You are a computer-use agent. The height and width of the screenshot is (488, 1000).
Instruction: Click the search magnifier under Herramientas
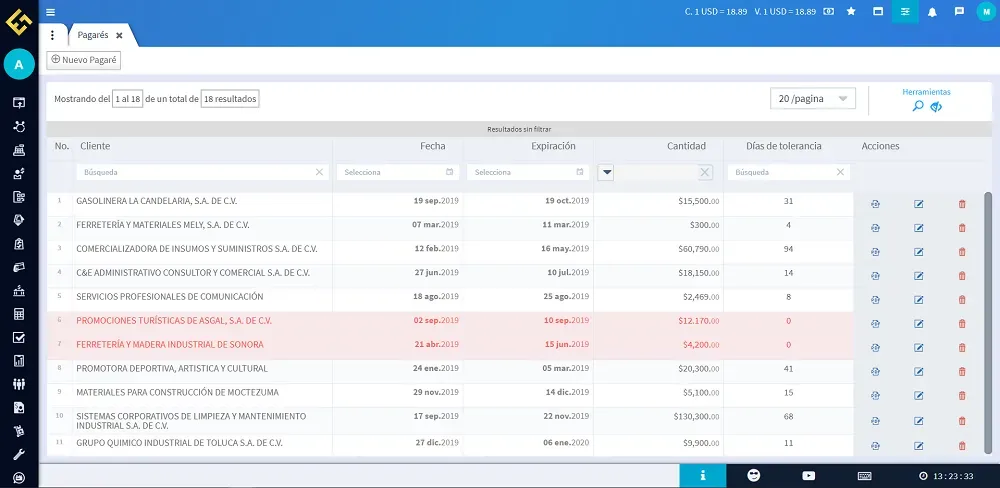(918, 107)
